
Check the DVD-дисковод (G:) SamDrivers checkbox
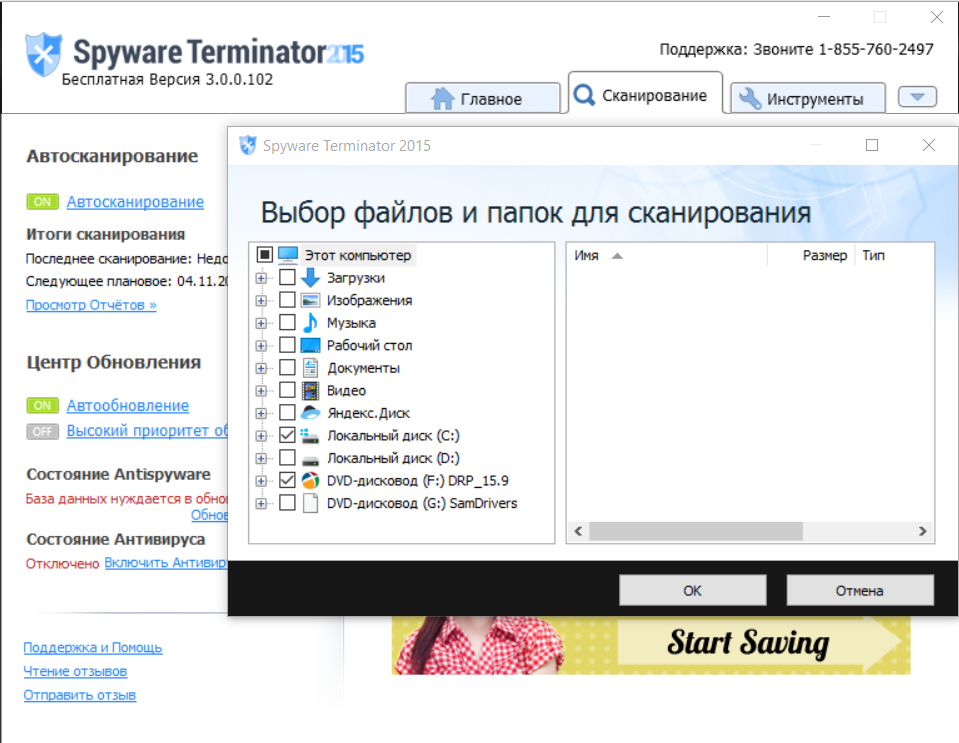(287, 503)
